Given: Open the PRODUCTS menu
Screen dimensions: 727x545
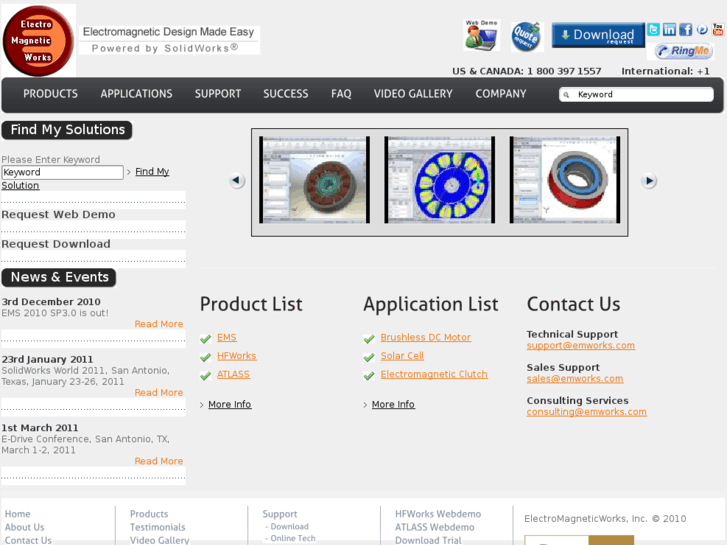Looking at the screenshot, I should point(51,94).
